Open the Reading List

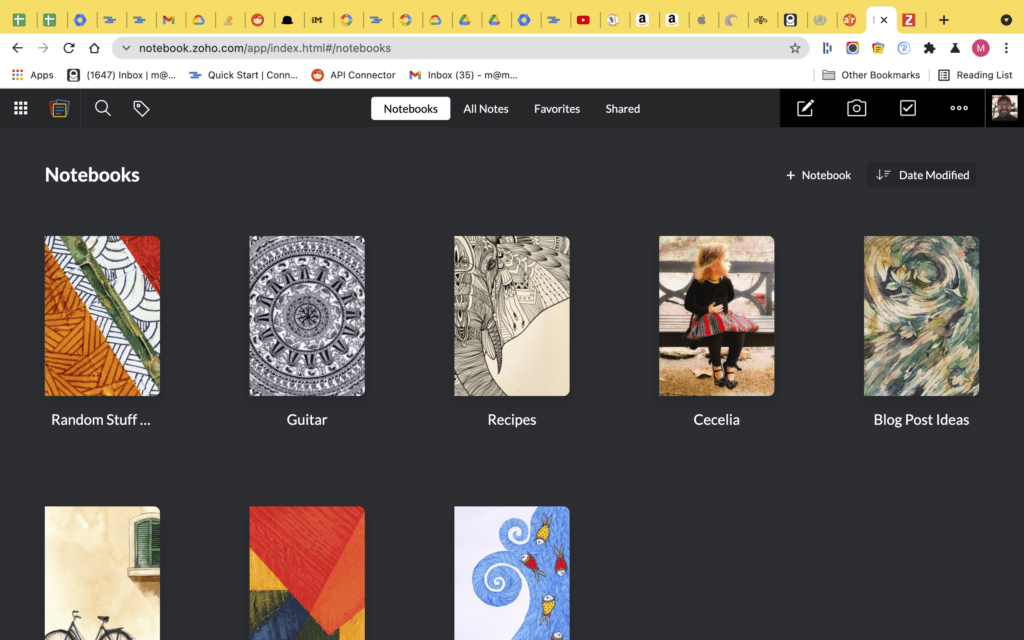[975, 75]
